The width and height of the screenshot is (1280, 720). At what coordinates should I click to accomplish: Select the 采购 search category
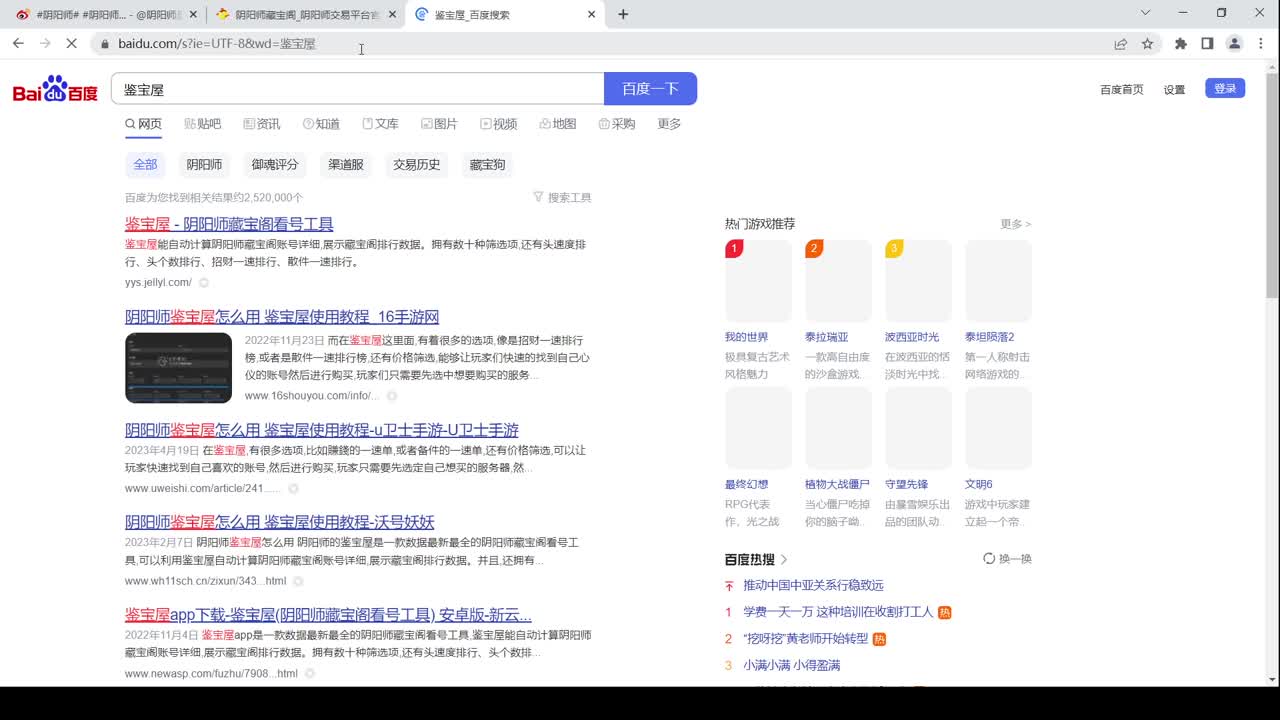coord(617,124)
